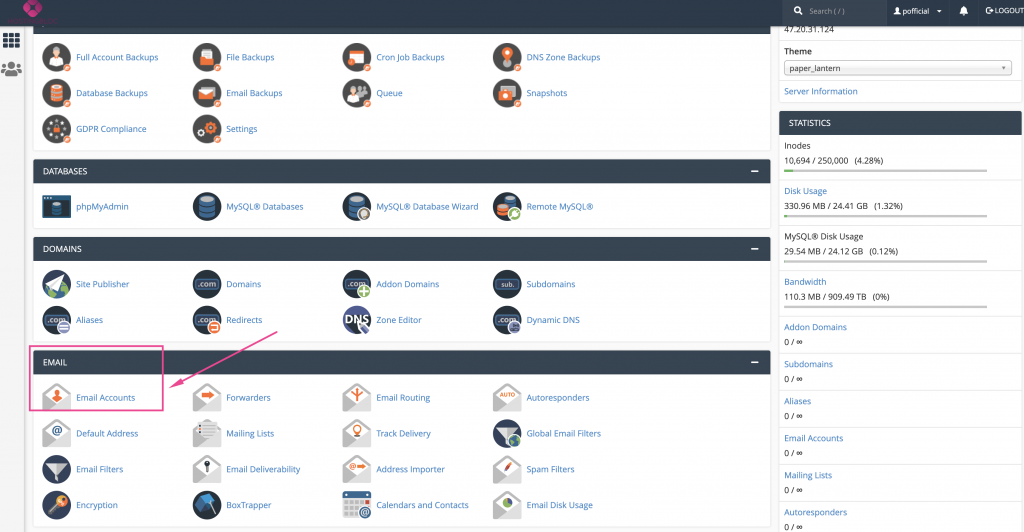The image size is (1024, 532).
Task: Click the Mailing Lists link in Email
Action: 250,433
